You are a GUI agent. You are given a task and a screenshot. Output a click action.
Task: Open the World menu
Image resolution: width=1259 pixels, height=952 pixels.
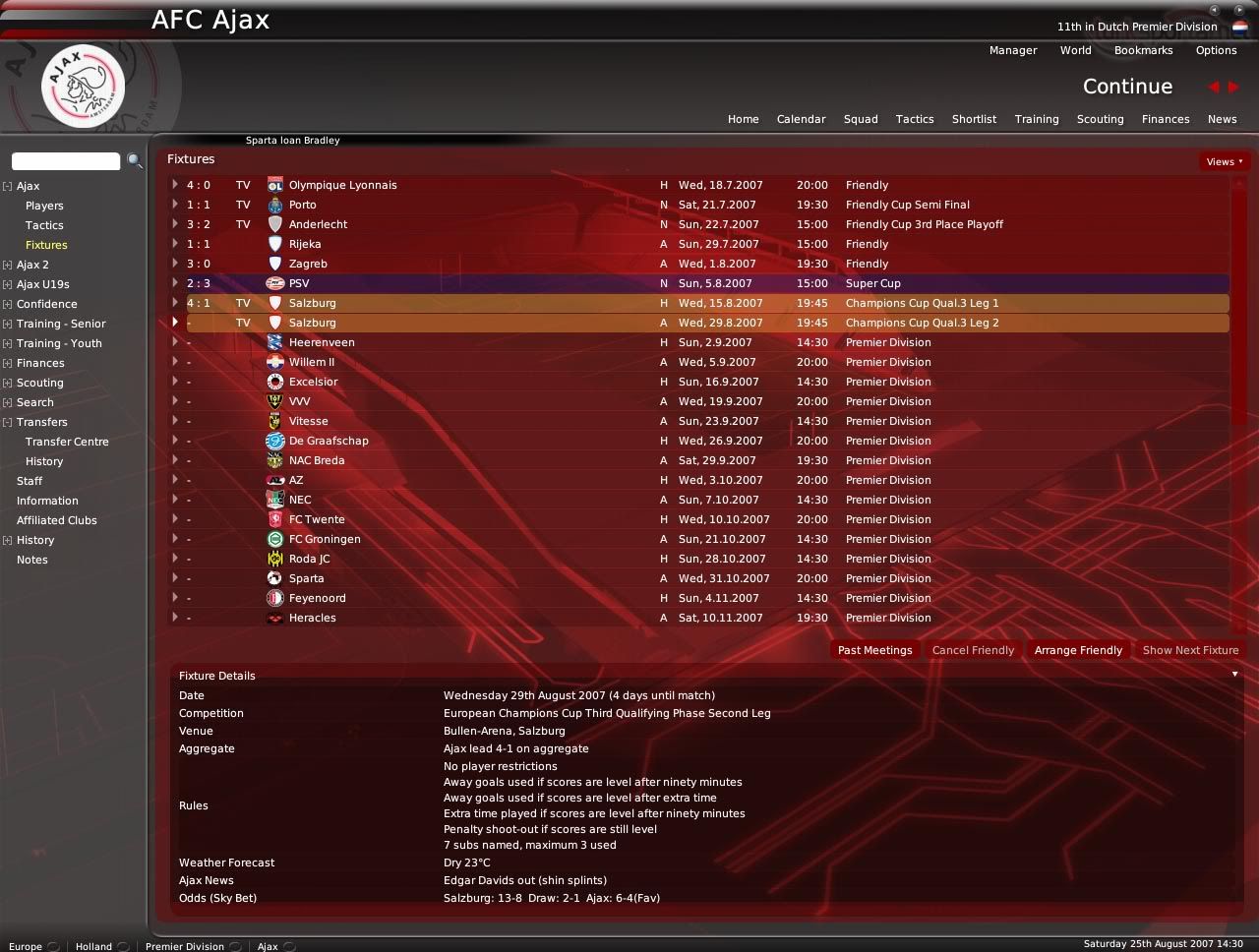point(1075,50)
